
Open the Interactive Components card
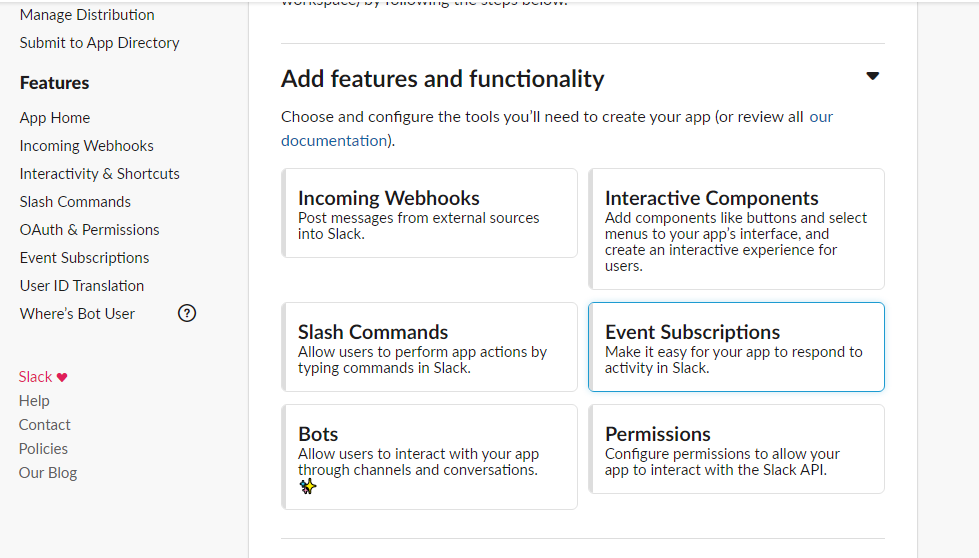(736, 229)
